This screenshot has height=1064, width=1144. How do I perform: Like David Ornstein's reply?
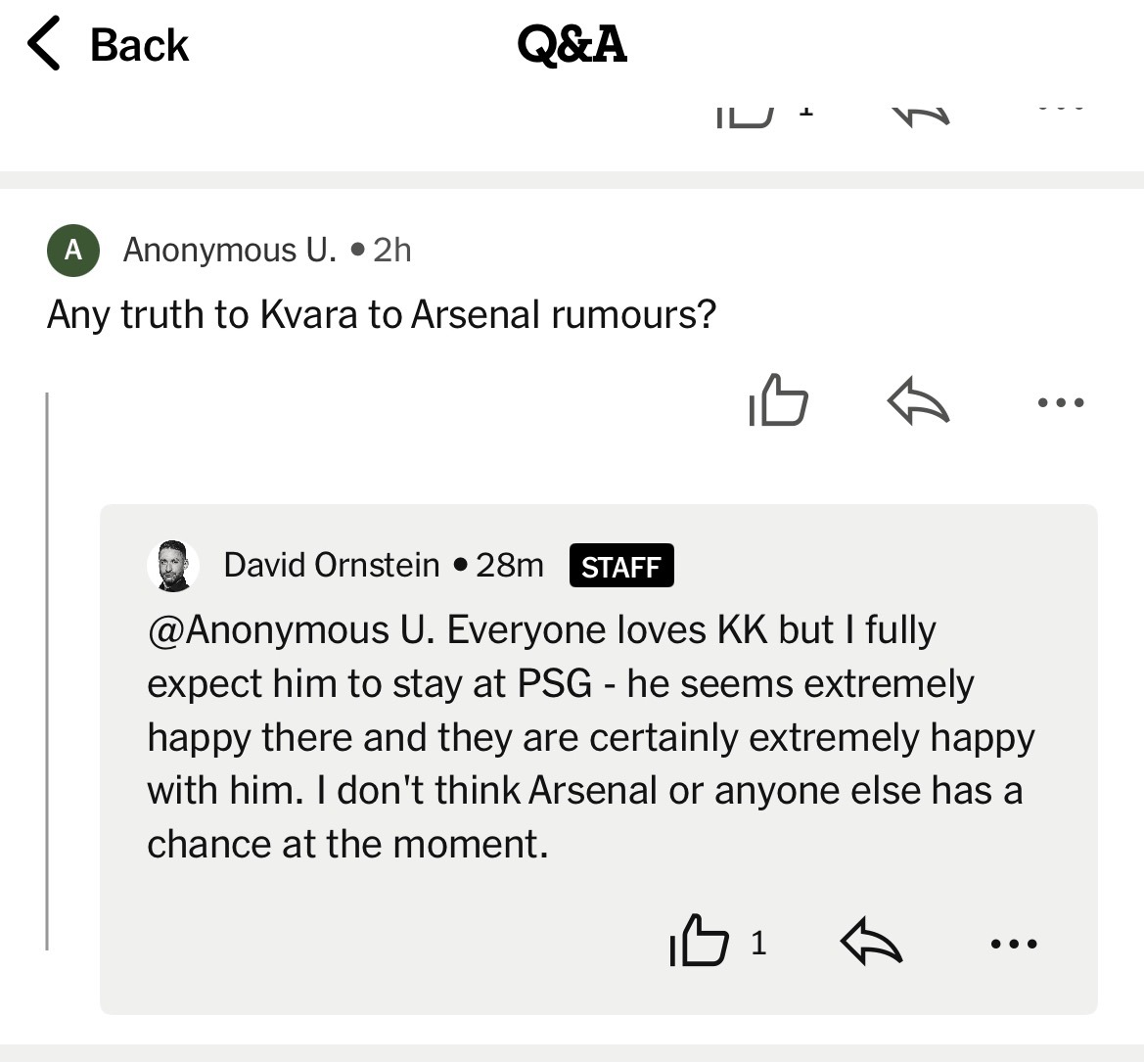(699, 942)
